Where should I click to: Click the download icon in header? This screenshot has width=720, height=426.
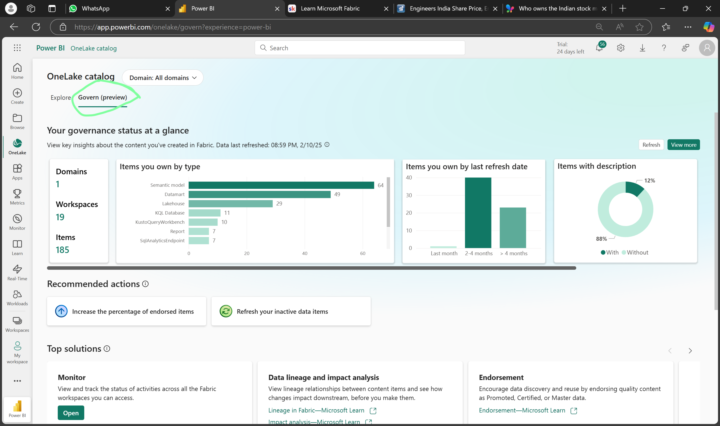[642, 48]
